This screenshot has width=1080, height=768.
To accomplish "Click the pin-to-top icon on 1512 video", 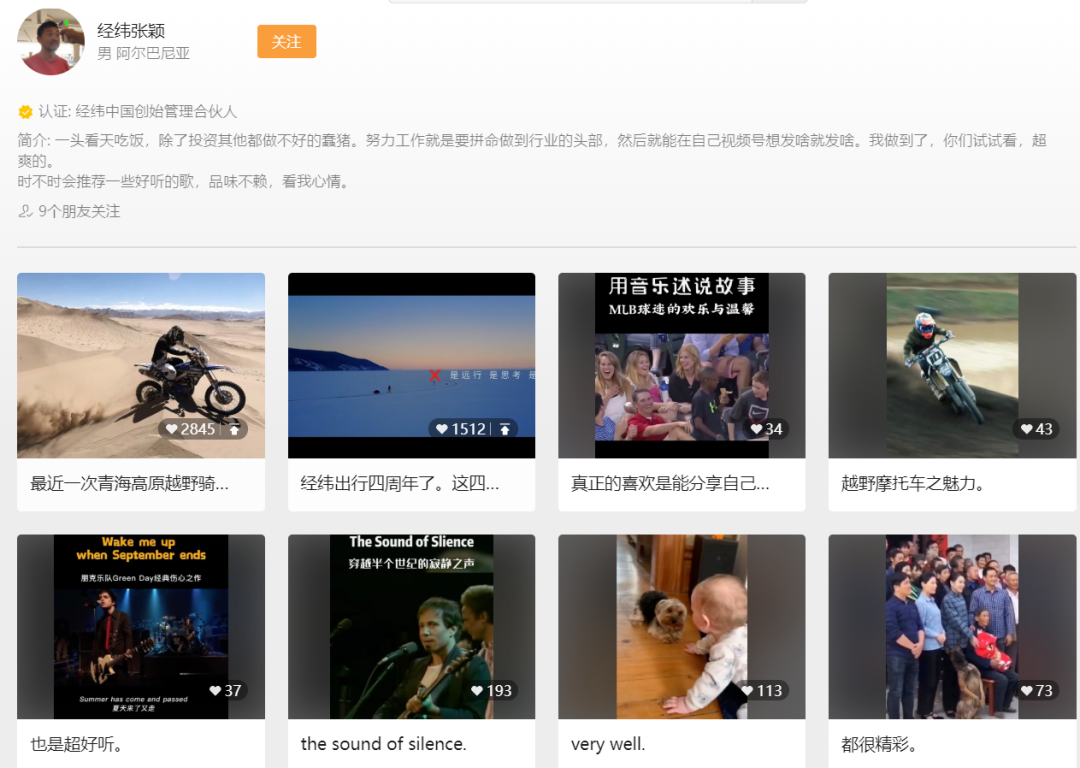I will click(505, 429).
